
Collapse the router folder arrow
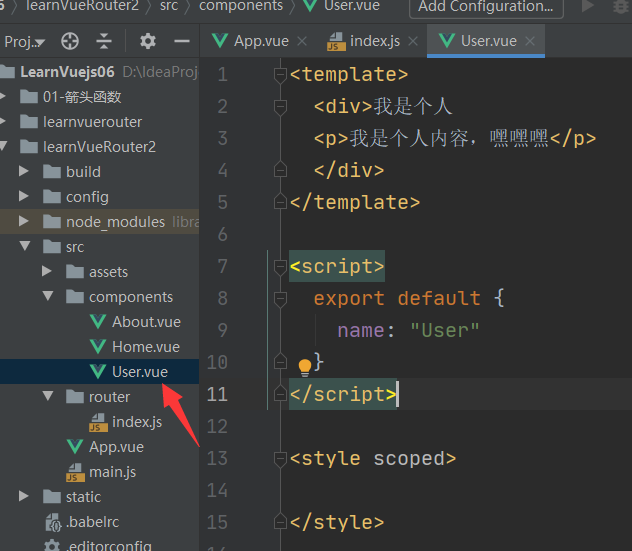[x=48, y=396]
